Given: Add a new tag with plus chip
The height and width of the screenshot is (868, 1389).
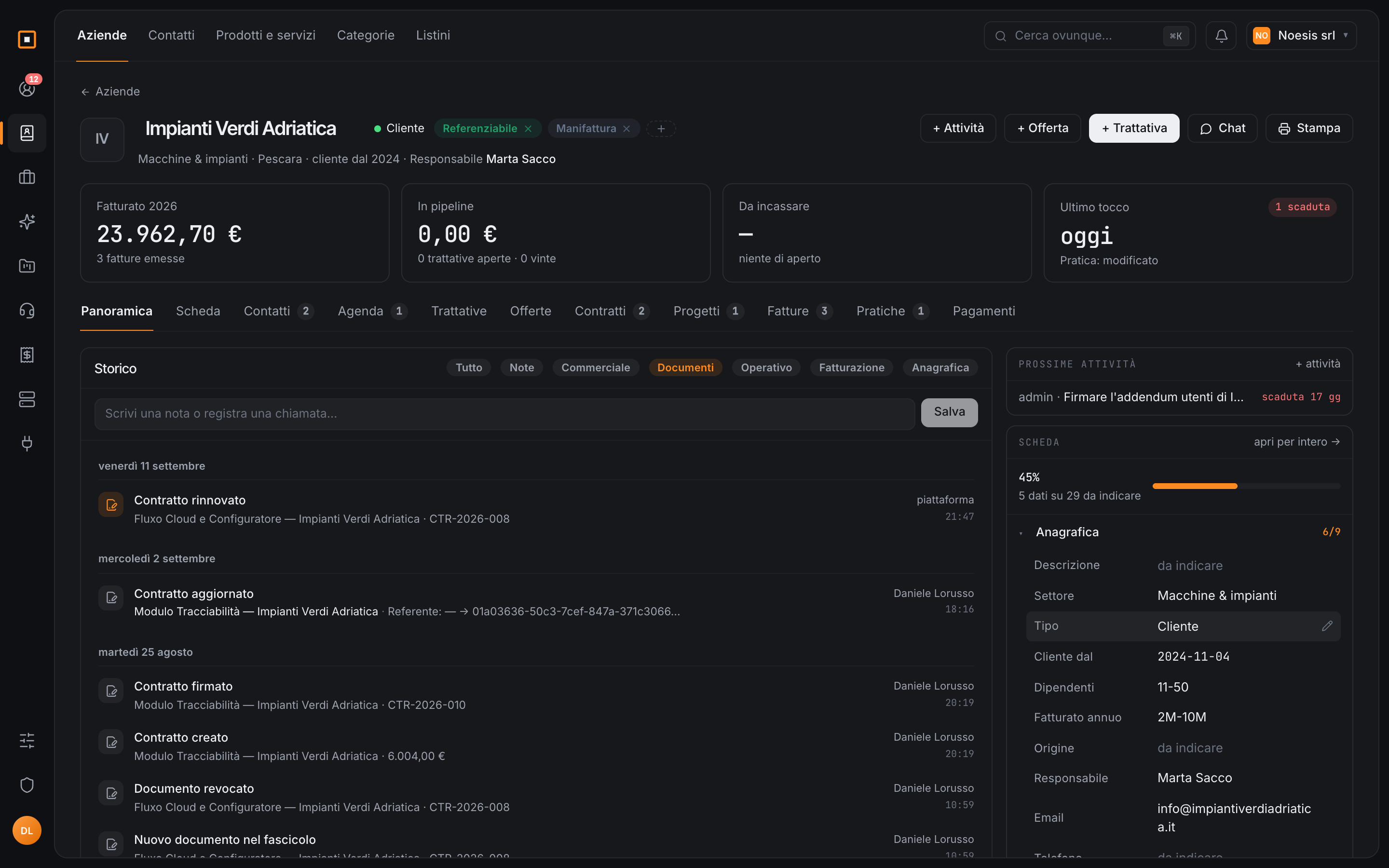Looking at the screenshot, I should [x=661, y=129].
